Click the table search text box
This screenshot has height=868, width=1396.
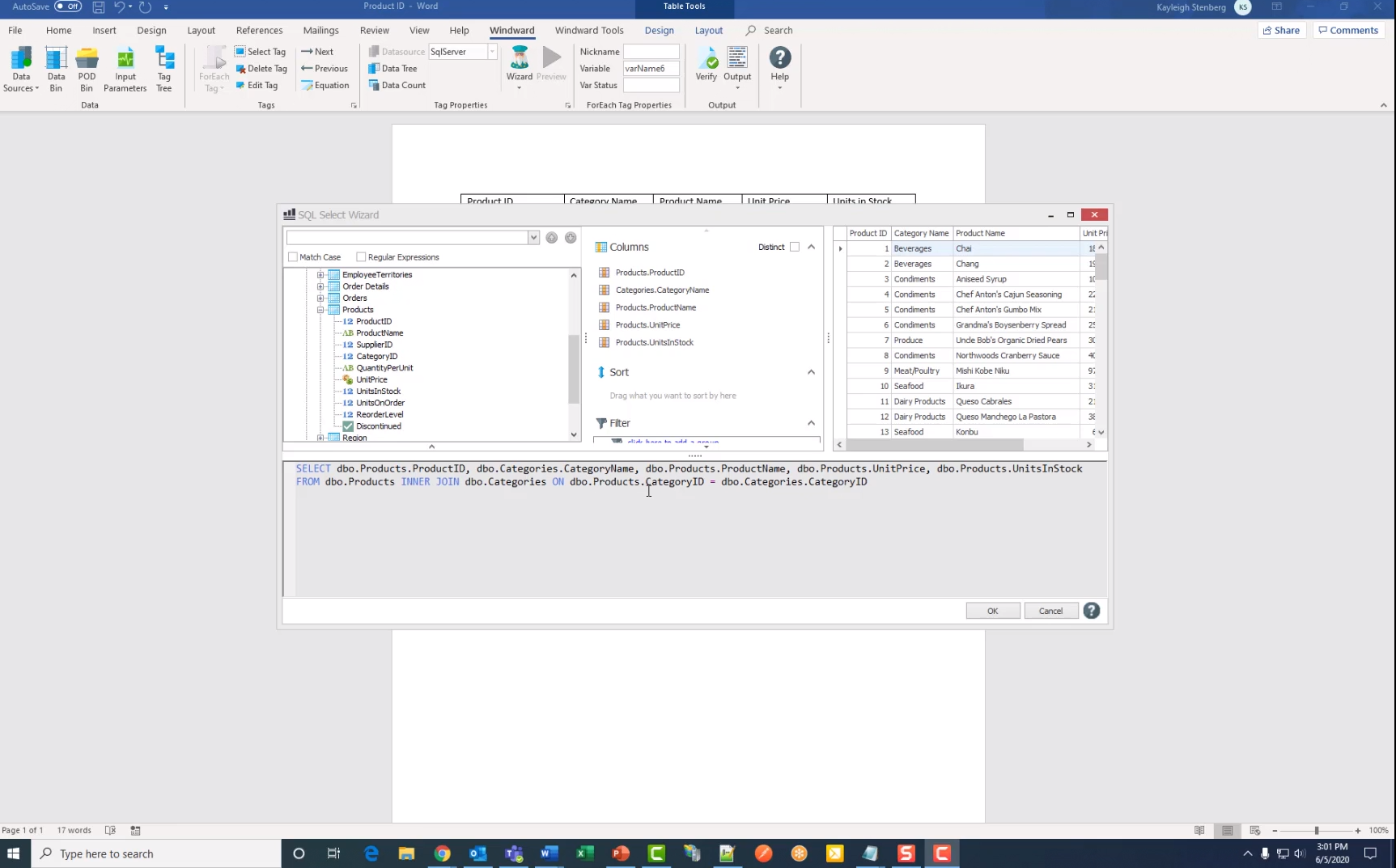pos(407,238)
